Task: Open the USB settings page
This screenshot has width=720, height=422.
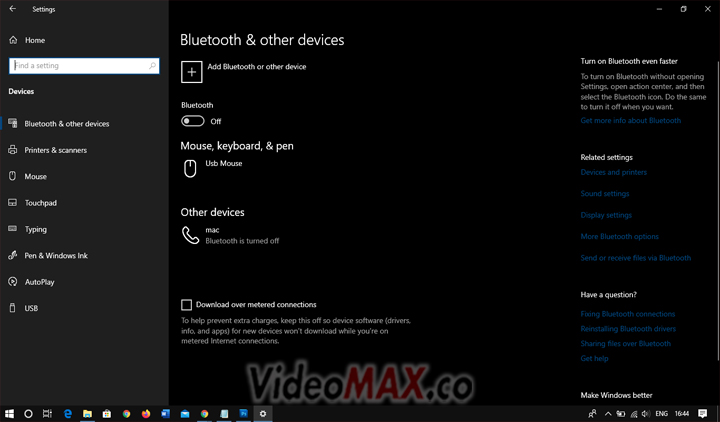Action: [31, 308]
